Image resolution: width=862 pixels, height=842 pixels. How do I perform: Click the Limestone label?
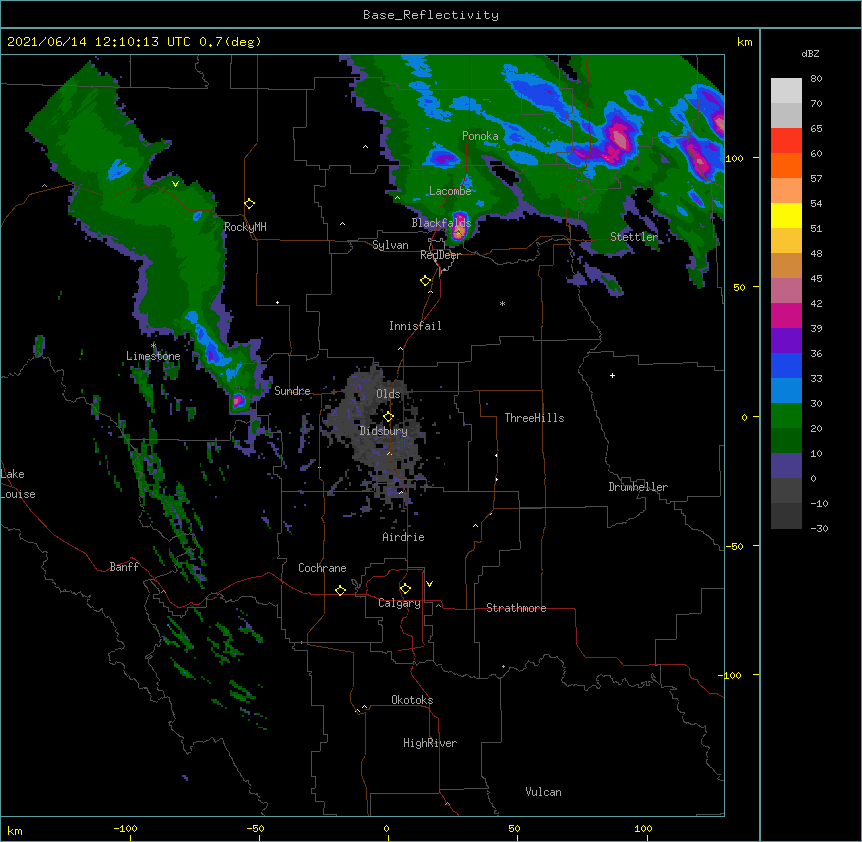(x=153, y=356)
